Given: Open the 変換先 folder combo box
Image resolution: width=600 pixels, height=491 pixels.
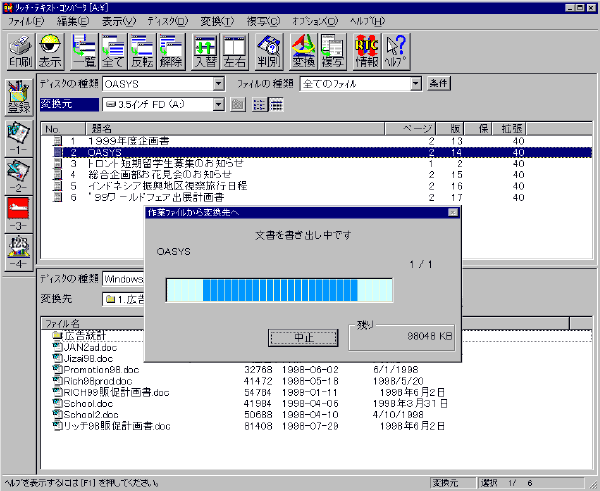Looking at the screenshot, I should (x=123, y=299).
